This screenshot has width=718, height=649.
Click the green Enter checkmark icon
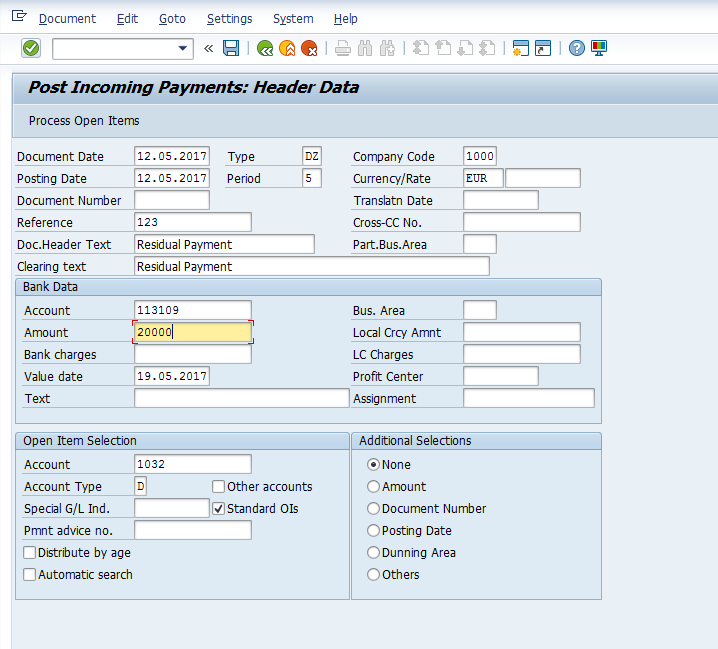click(31, 48)
